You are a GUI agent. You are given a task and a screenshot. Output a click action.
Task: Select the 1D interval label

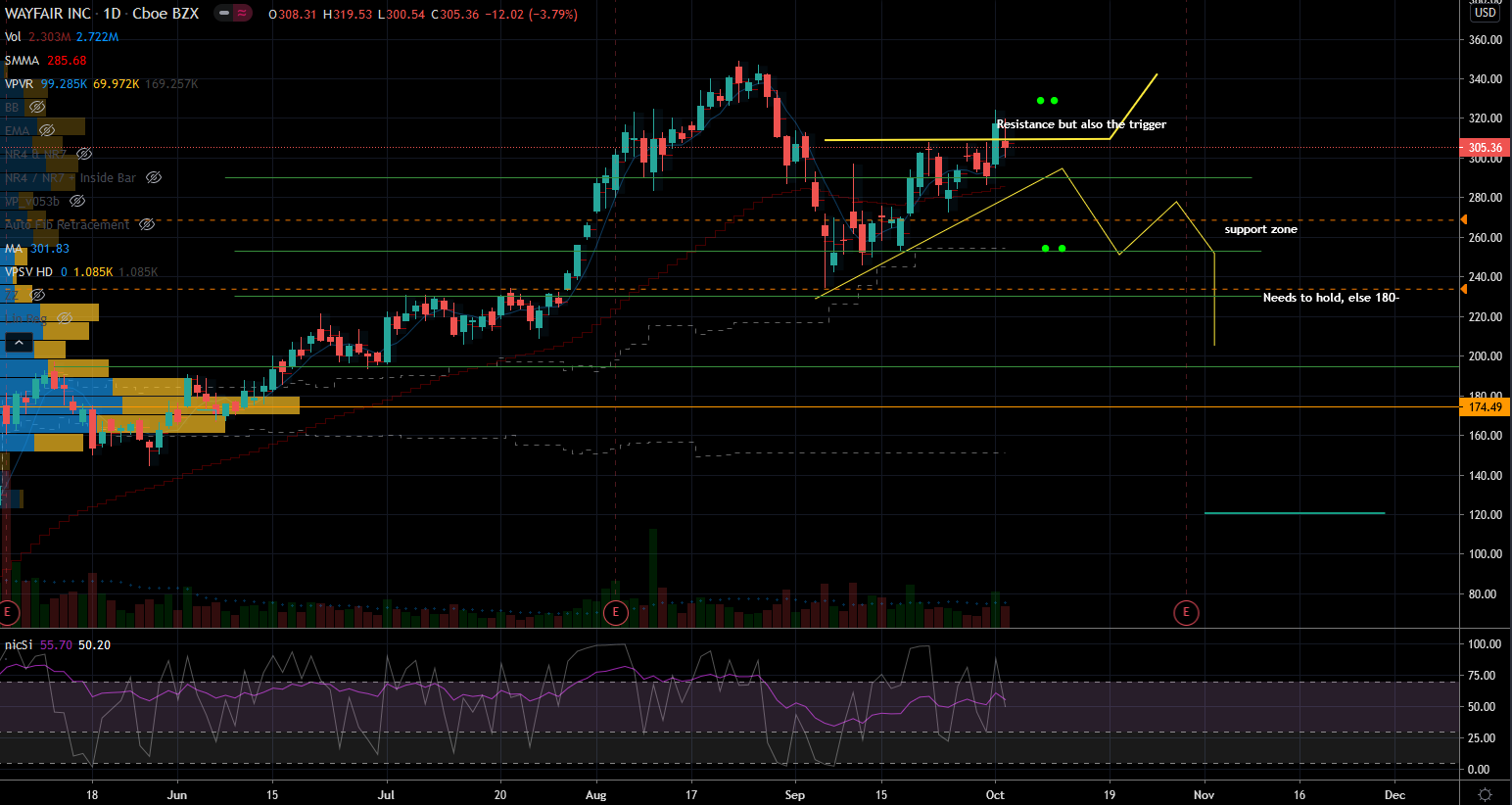coord(112,14)
